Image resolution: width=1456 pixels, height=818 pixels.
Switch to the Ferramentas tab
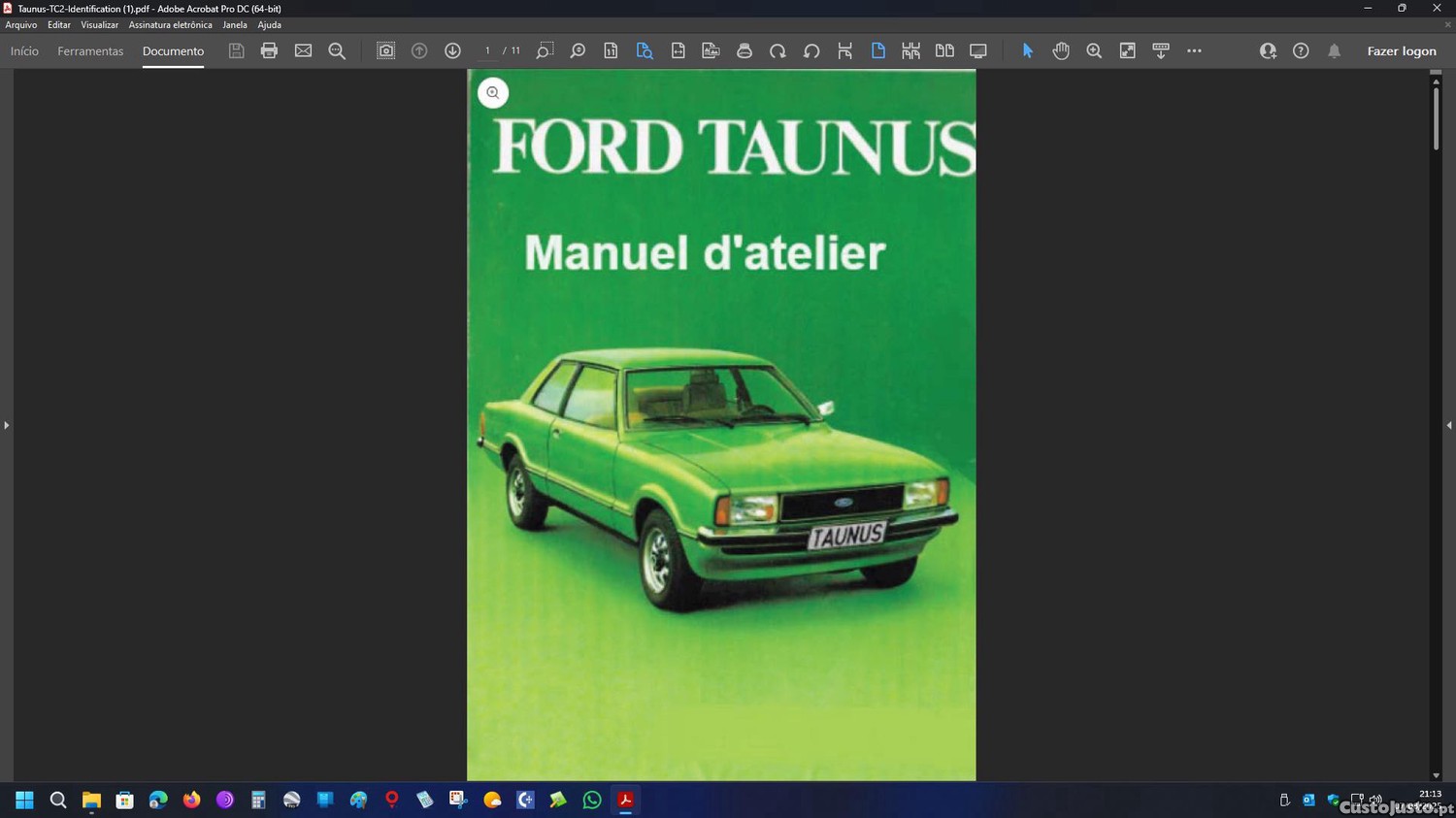click(x=90, y=51)
